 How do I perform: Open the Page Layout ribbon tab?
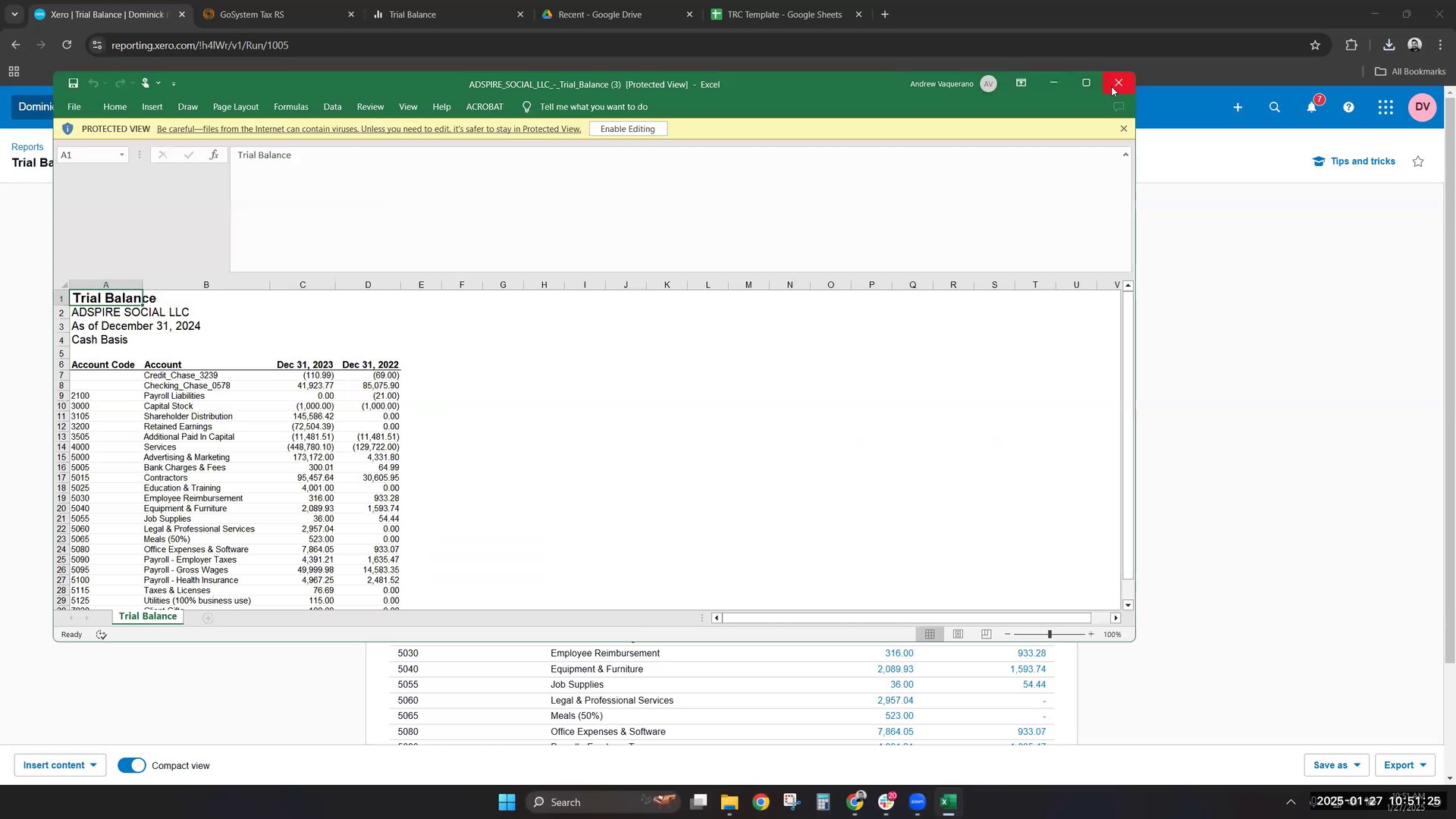(235, 107)
